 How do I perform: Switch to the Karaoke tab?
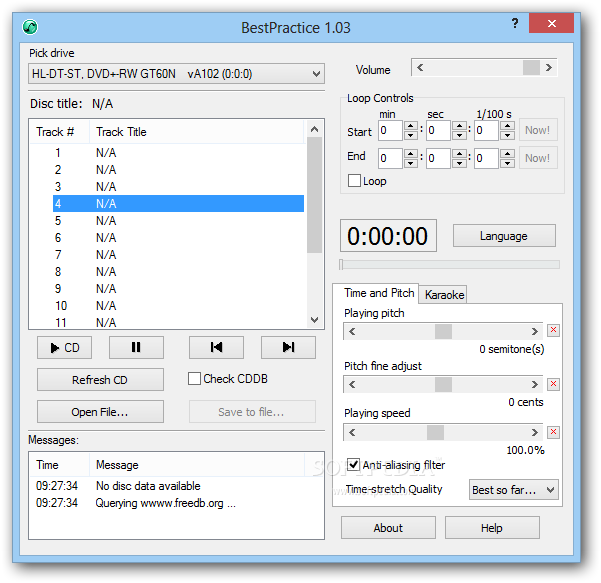pyautogui.click(x=444, y=295)
